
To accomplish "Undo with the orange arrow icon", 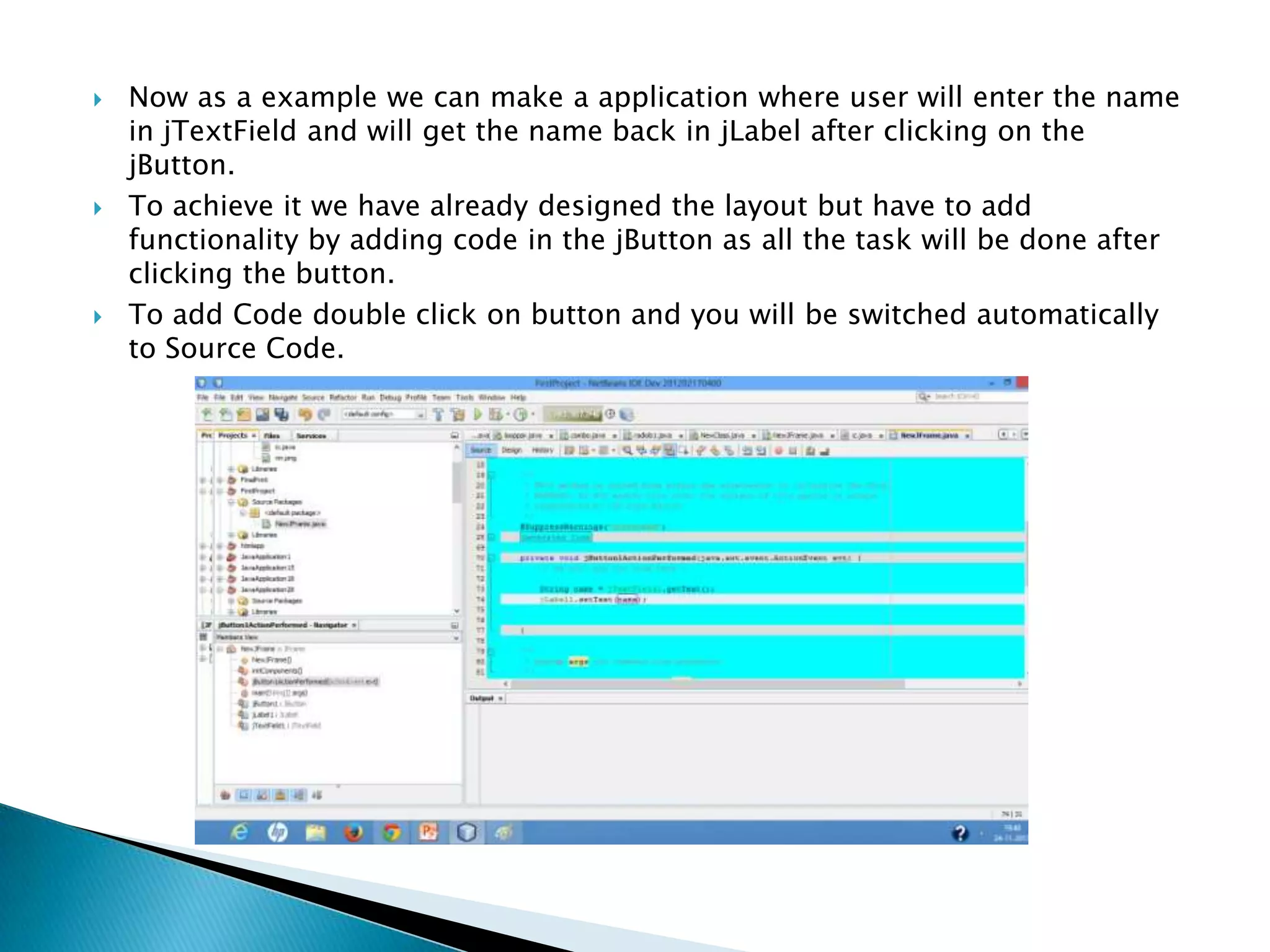I will coord(305,414).
